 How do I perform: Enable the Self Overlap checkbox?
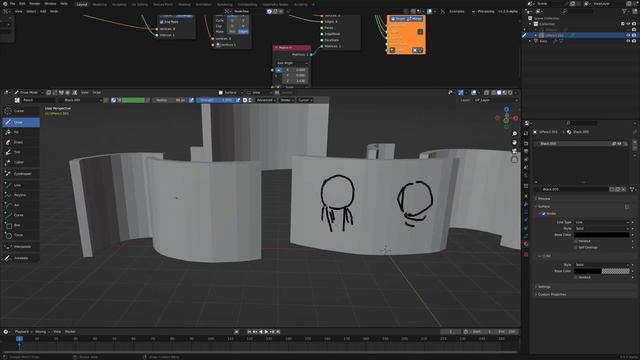[576, 247]
